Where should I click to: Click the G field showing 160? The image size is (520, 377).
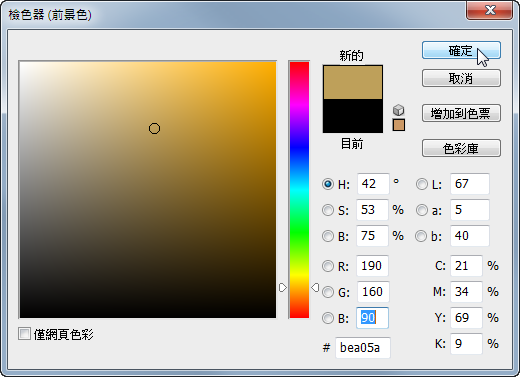(x=373, y=292)
